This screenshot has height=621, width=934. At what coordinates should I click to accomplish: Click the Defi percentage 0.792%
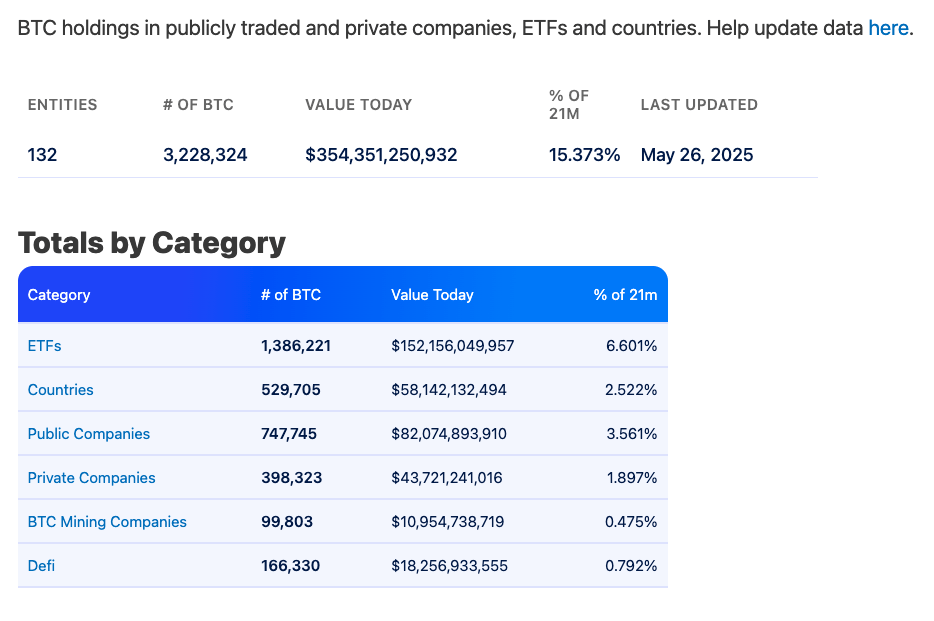click(x=631, y=566)
